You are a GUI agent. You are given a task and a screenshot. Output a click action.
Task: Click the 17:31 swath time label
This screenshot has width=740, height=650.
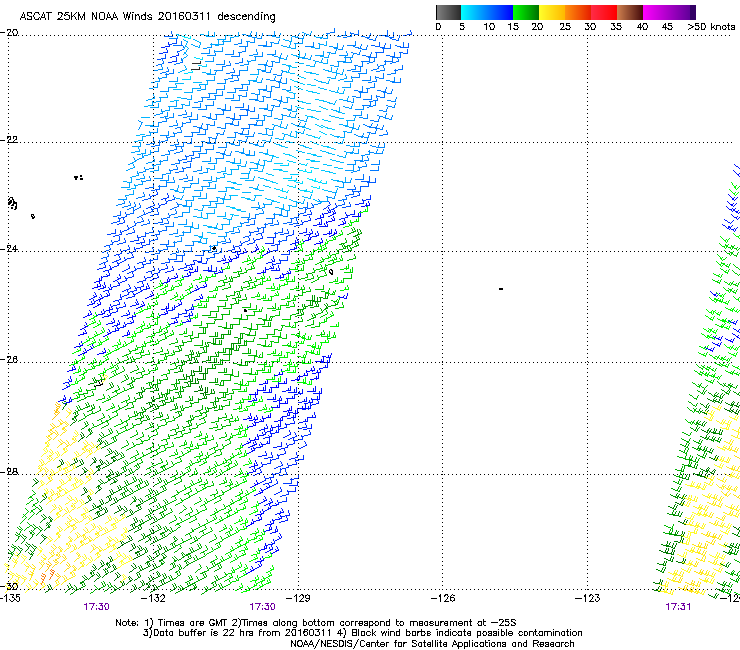click(678, 607)
